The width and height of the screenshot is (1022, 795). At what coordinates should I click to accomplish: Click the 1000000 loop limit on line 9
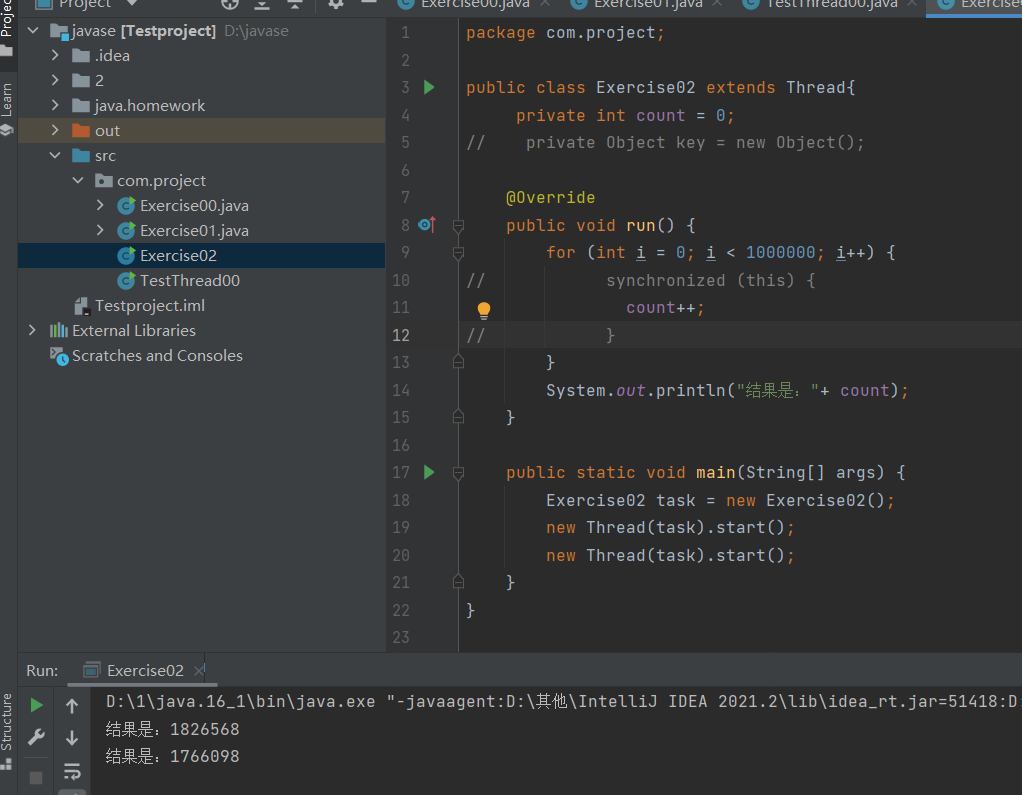(x=780, y=253)
